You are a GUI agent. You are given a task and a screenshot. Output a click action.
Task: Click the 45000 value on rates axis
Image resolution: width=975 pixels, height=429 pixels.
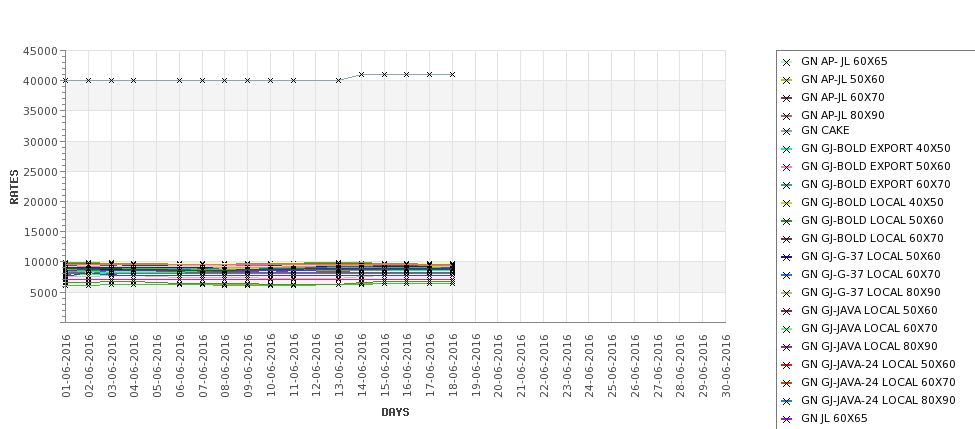[x=40, y=52]
